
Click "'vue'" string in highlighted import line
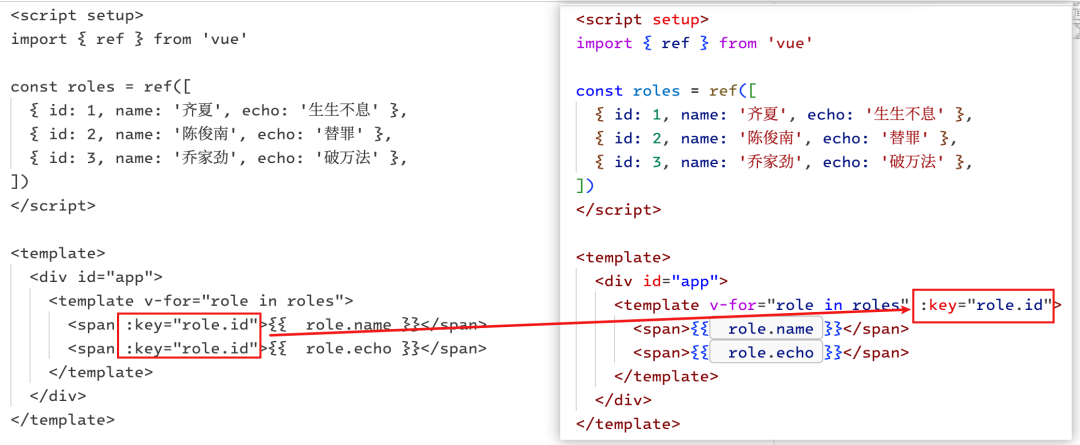[x=789, y=43]
